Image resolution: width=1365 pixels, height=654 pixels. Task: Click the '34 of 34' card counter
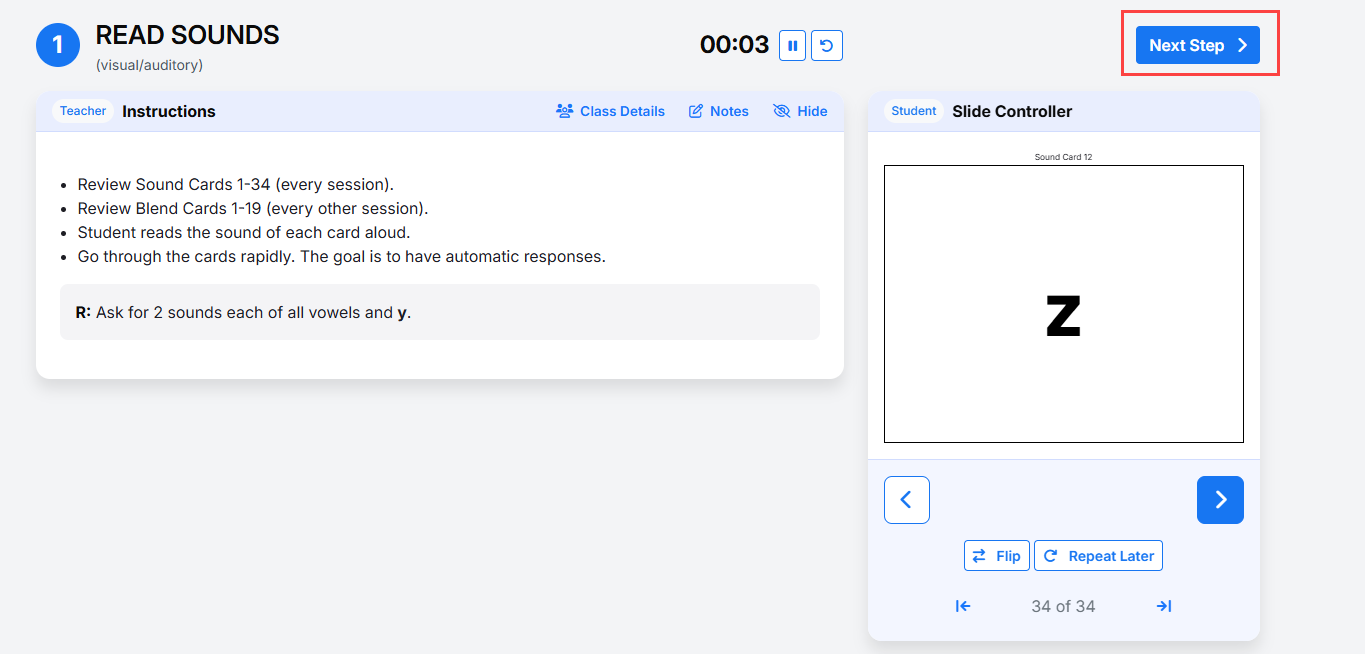click(1063, 606)
